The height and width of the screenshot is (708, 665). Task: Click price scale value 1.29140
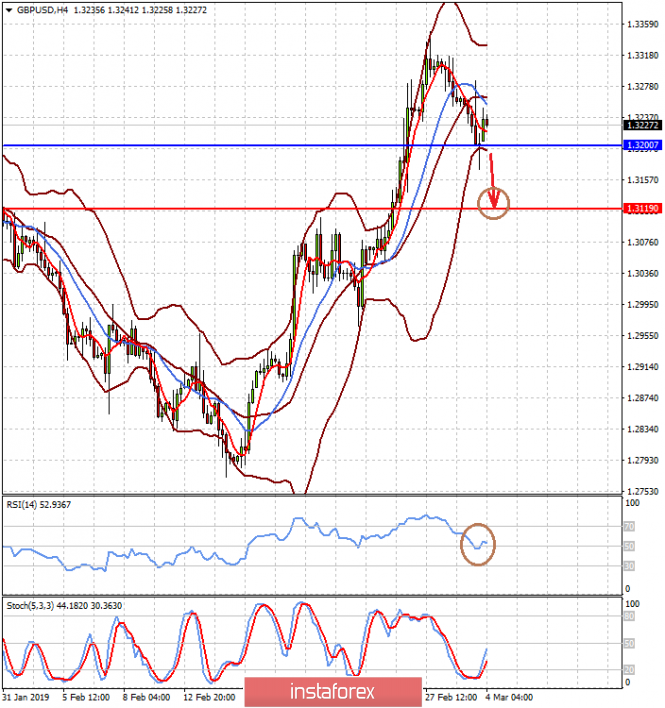[x=643, y=367]
